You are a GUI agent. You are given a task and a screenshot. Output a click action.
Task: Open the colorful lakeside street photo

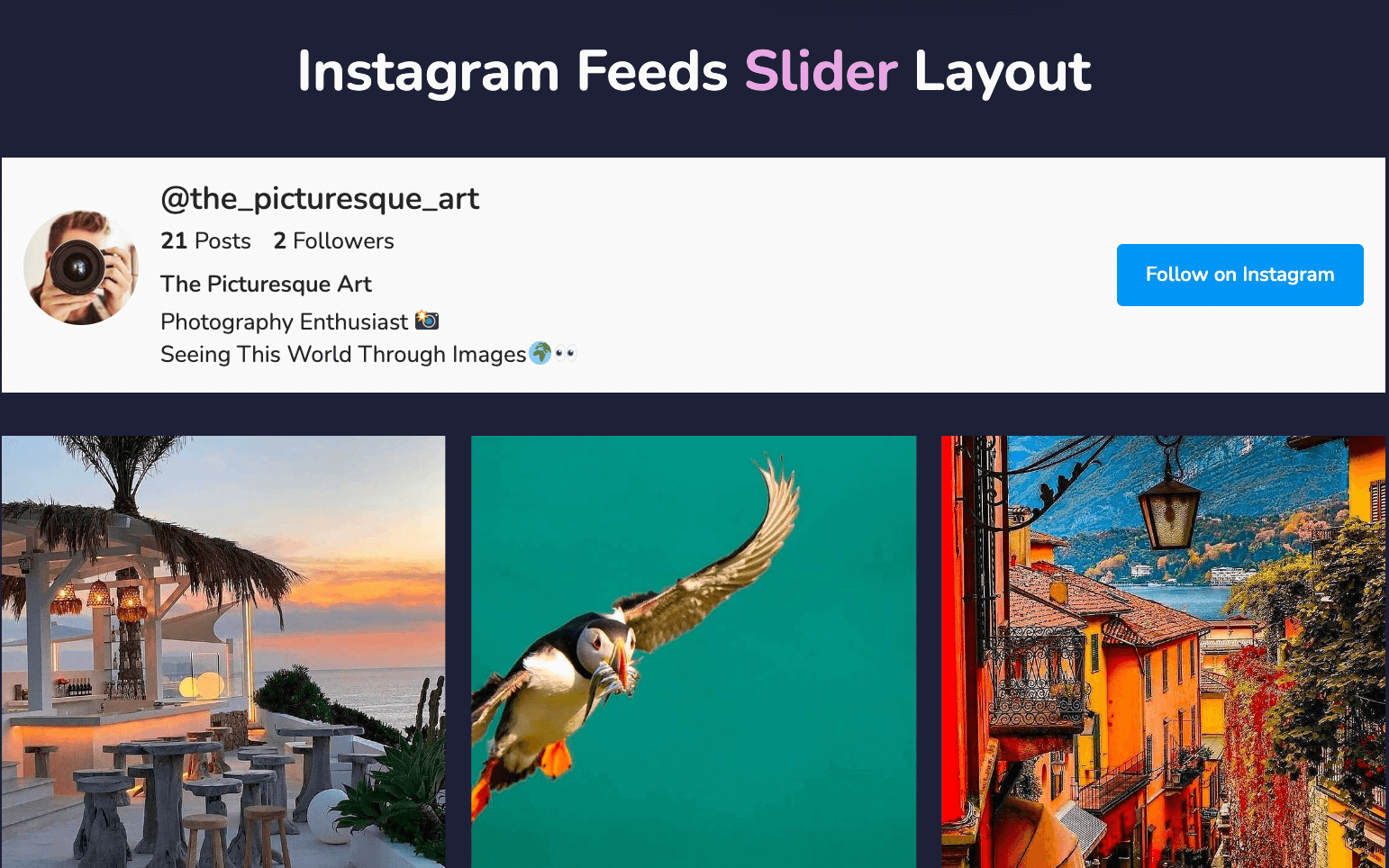click(1163, 652)
